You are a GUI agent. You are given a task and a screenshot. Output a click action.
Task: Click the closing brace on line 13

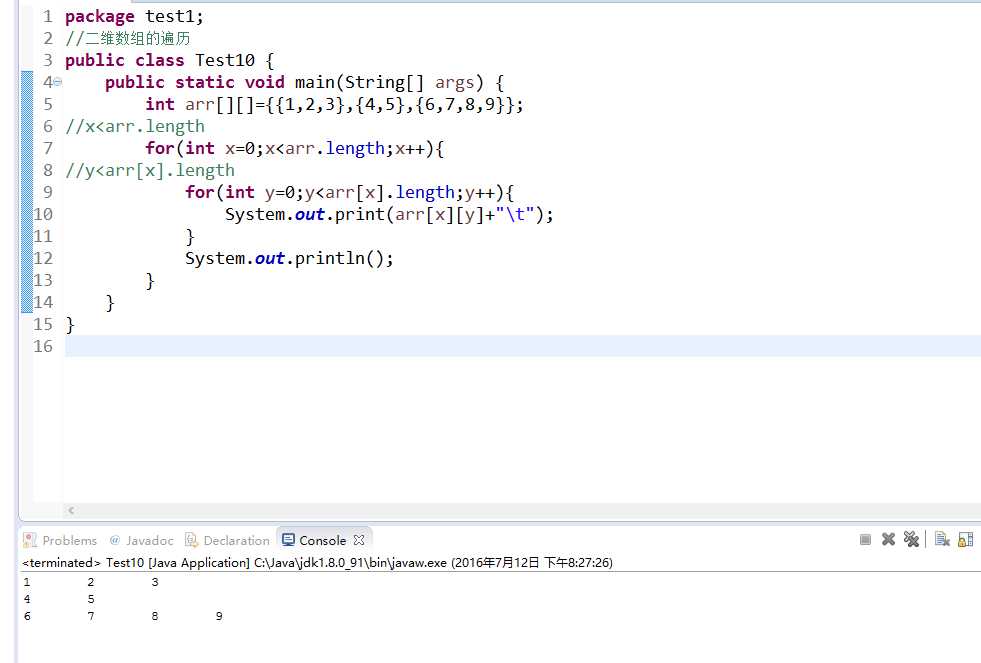150,280
